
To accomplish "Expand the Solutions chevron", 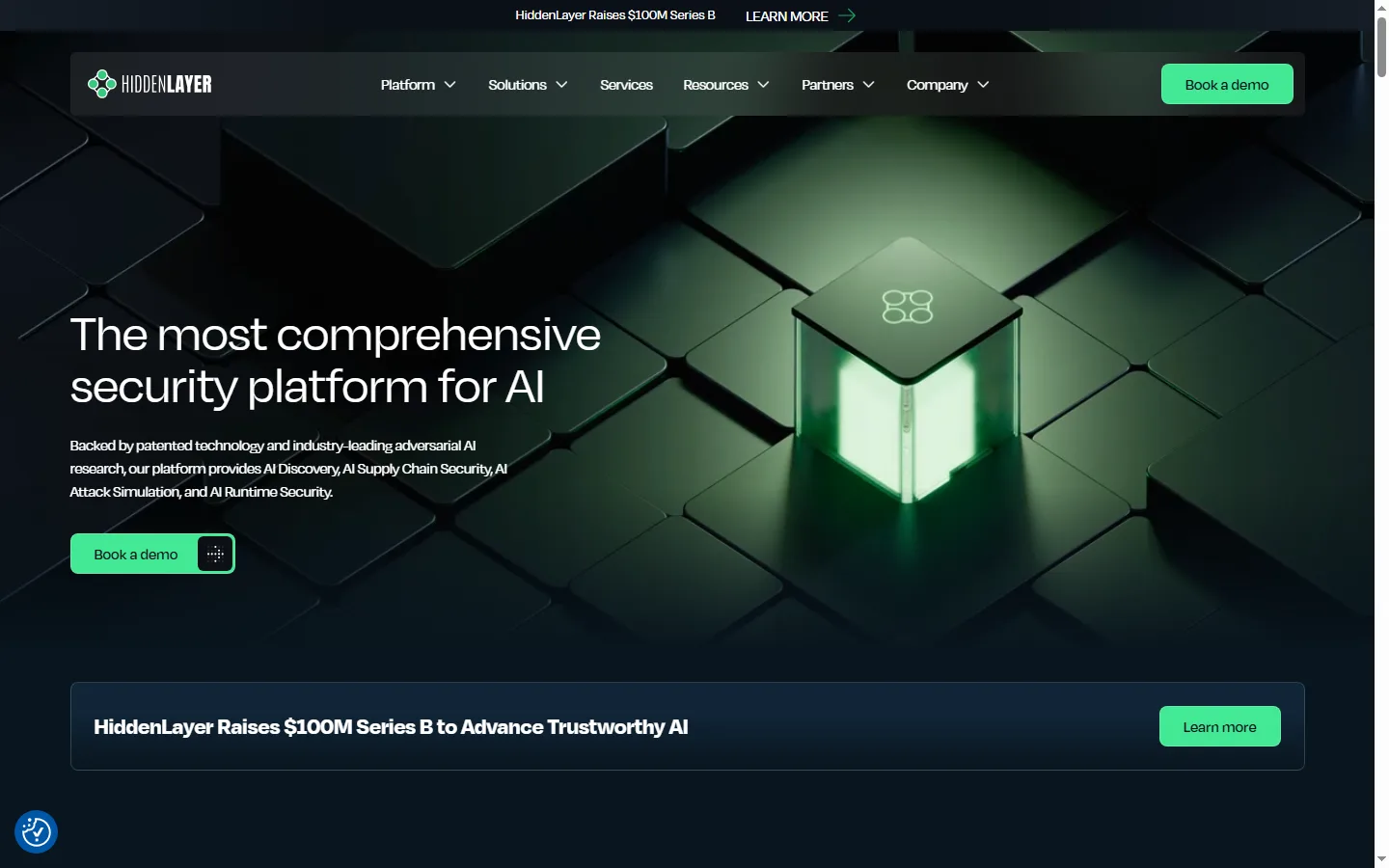I will click(561, 85).
